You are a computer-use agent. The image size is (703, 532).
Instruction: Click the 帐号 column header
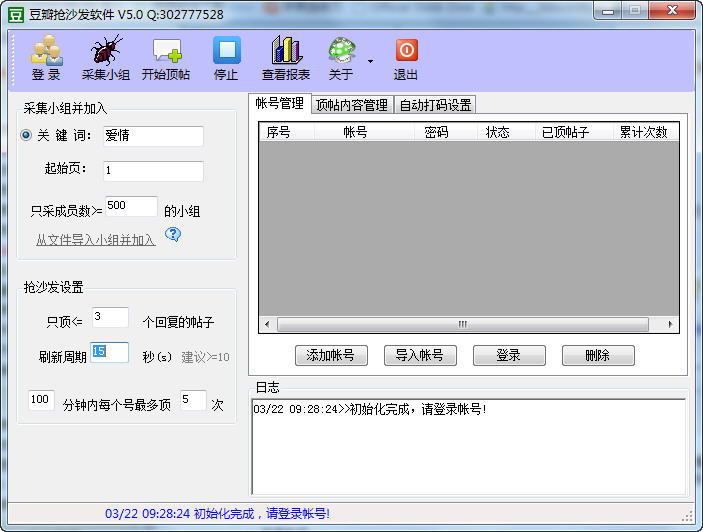(x=364, y=132)
